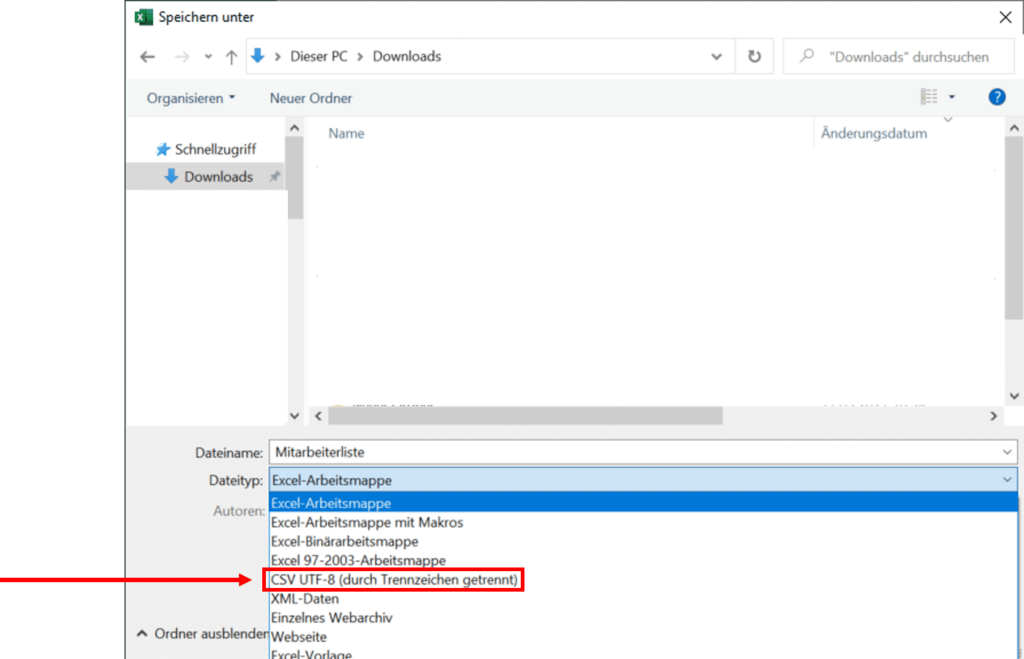
Task: Move file list view down with arrow
Action: pos(1014,396)
